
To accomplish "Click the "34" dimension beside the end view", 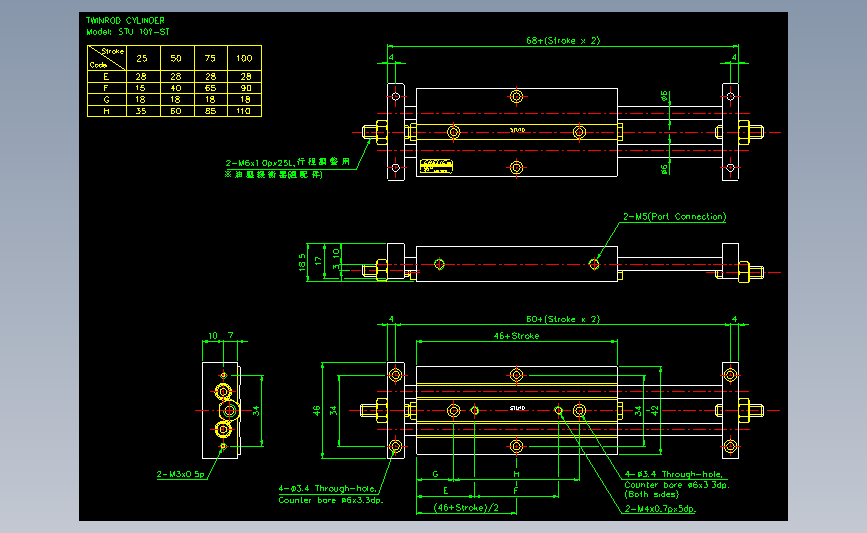I will pyautogui.click(x=255, y=410).
